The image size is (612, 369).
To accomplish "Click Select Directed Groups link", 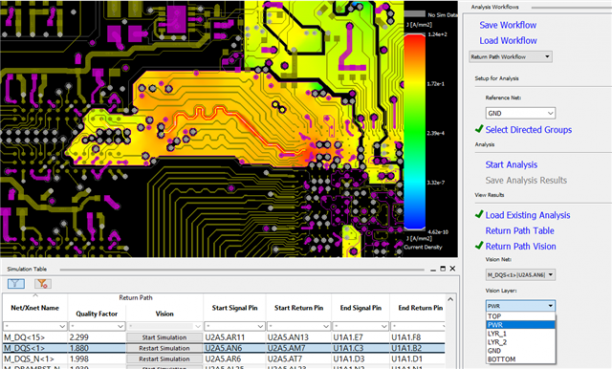I will point(528,130).
